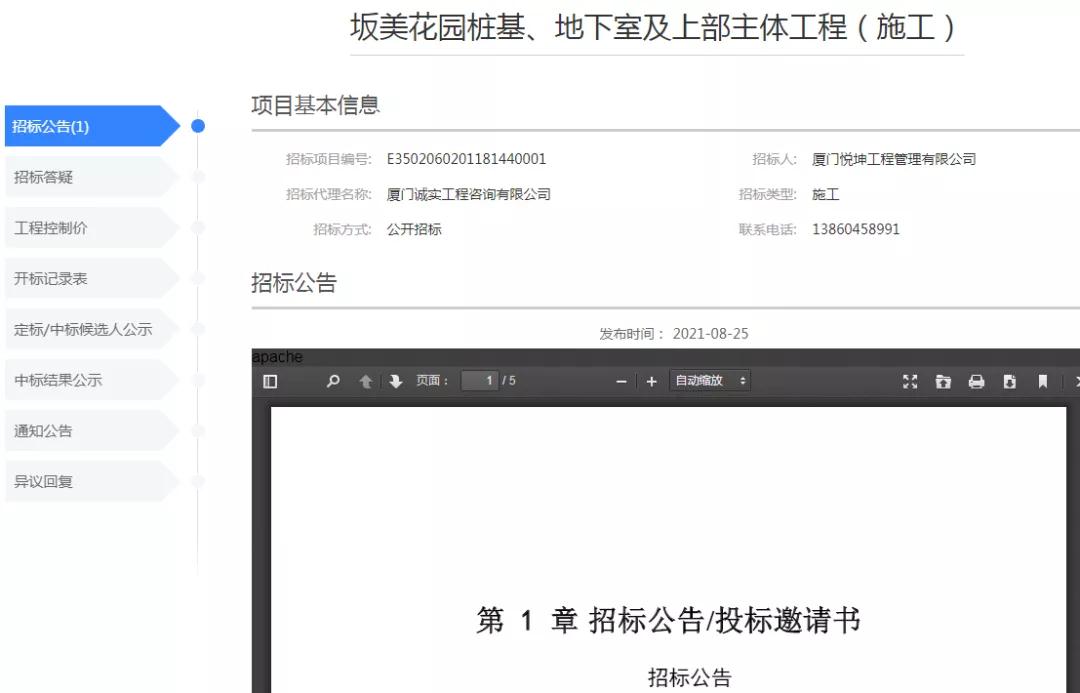This screenshot has height=693, width=1080.
Task: Toggle the PDF viewer sidebar
Action: [x=270, y=381]
